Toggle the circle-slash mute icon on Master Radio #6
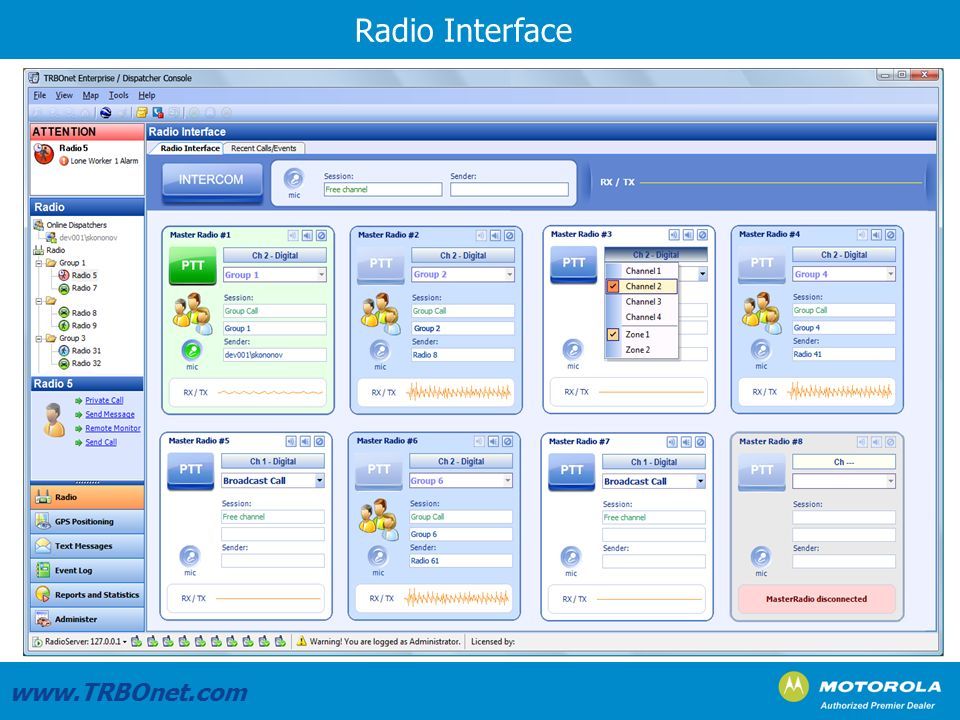960x720 pixels. 508,441
